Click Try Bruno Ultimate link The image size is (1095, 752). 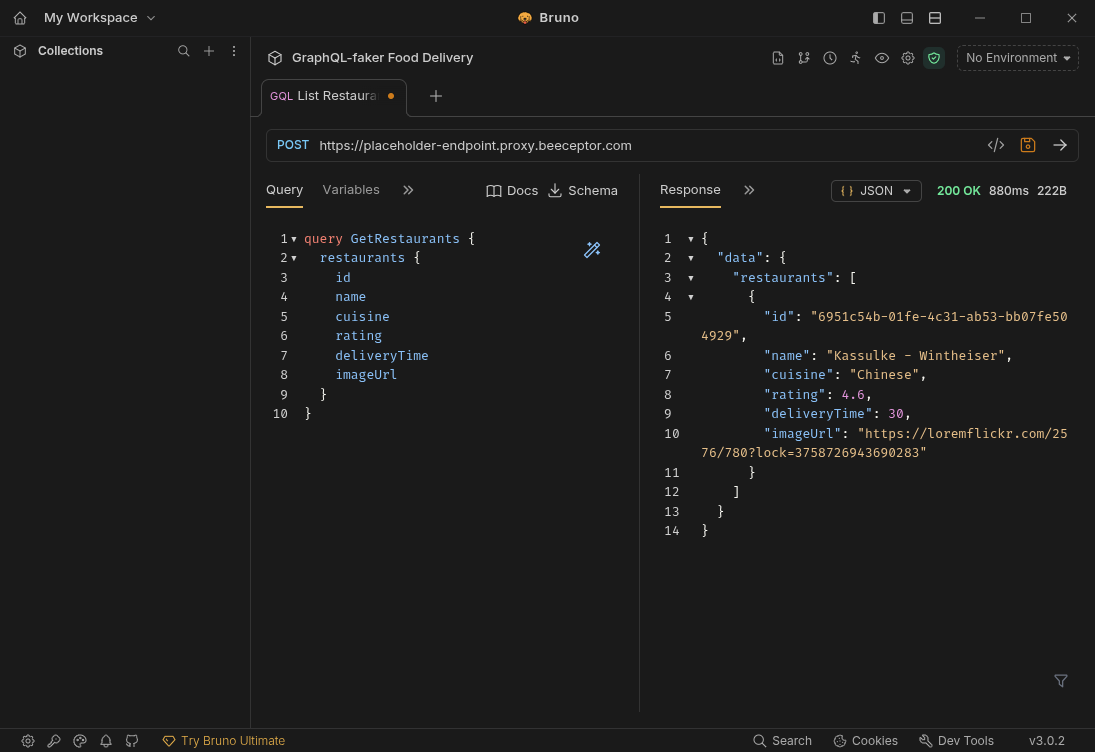coord(224,741)
